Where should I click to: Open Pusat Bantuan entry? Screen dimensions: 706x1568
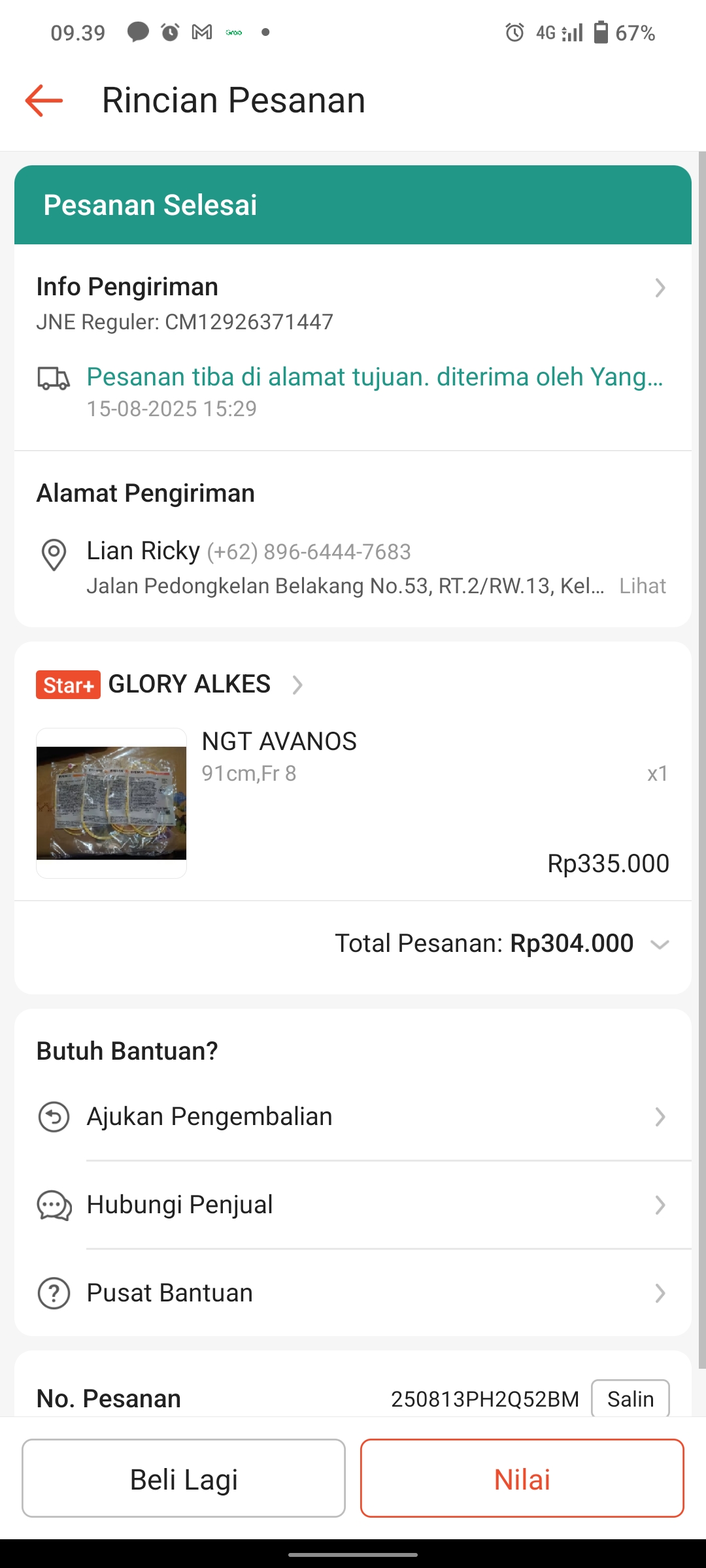click(170, 1293)
